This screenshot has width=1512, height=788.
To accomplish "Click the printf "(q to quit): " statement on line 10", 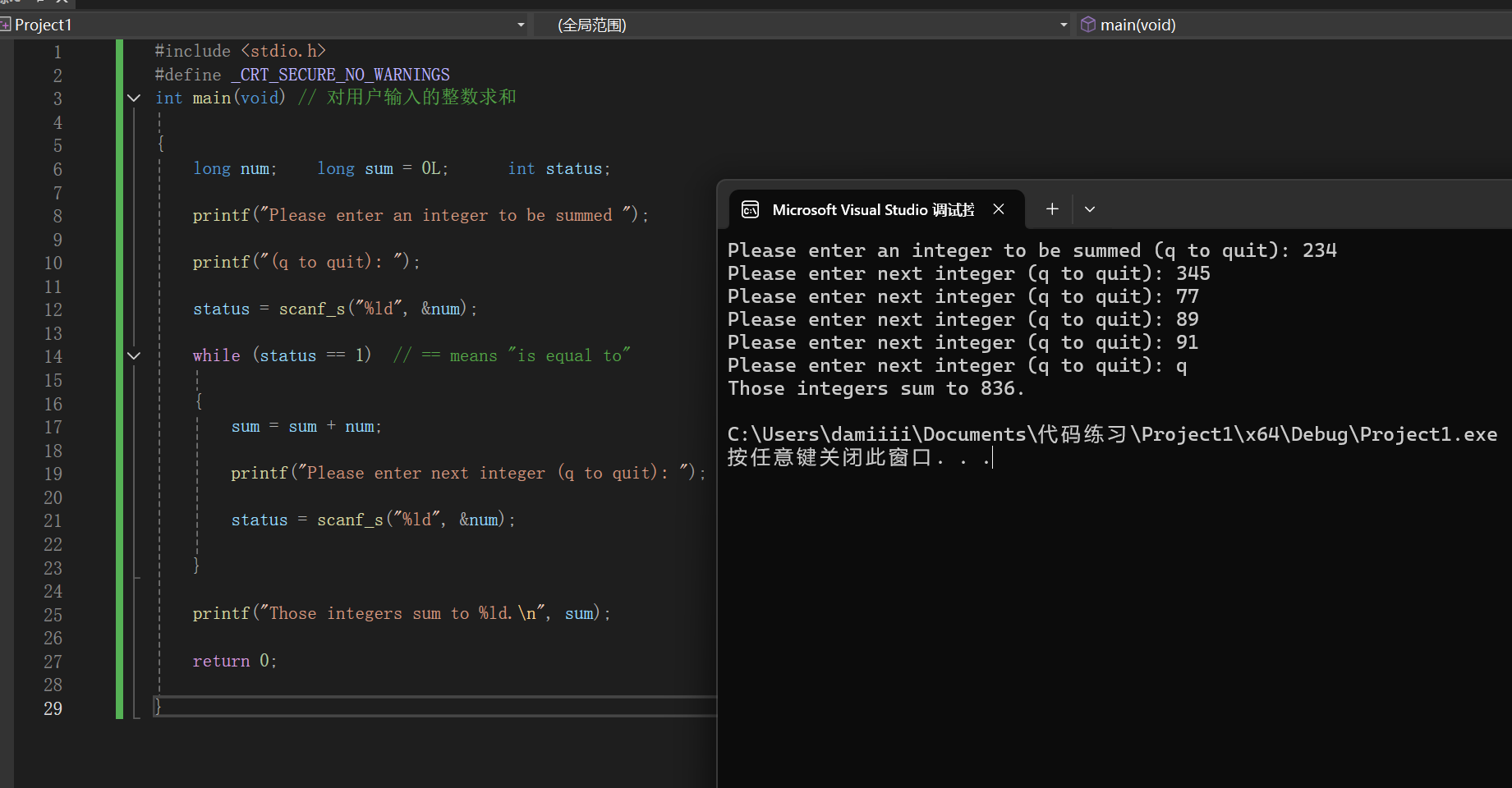I will coord(306,262).
